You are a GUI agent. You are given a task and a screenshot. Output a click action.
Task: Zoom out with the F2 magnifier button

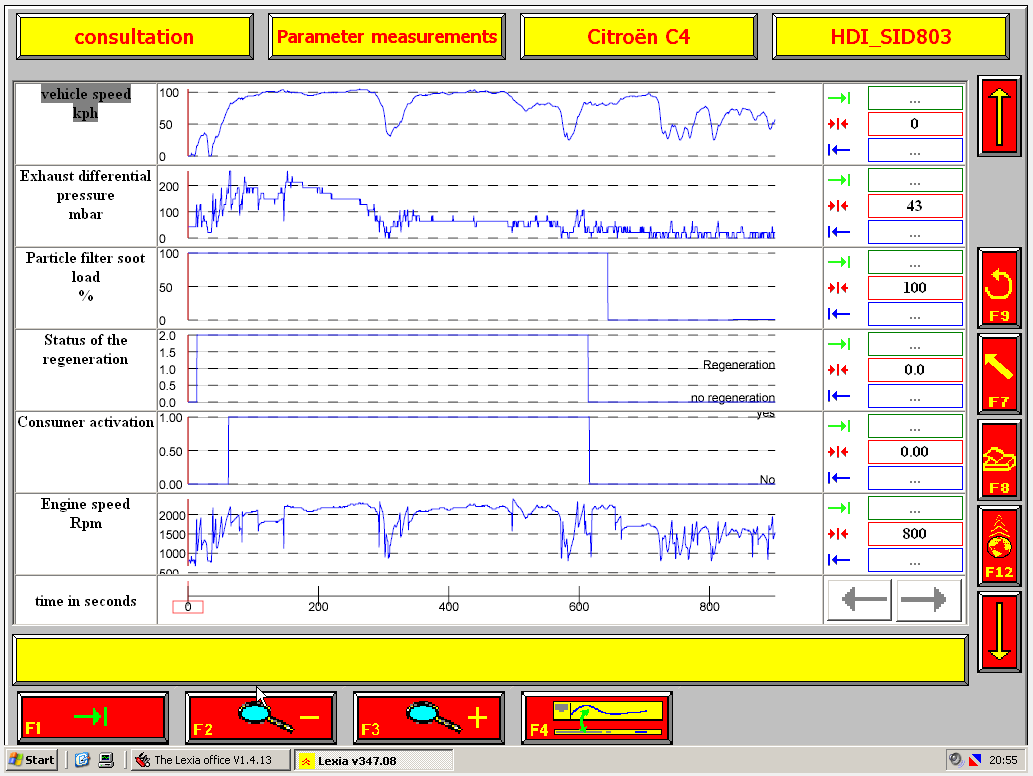(x=261, y=718)
